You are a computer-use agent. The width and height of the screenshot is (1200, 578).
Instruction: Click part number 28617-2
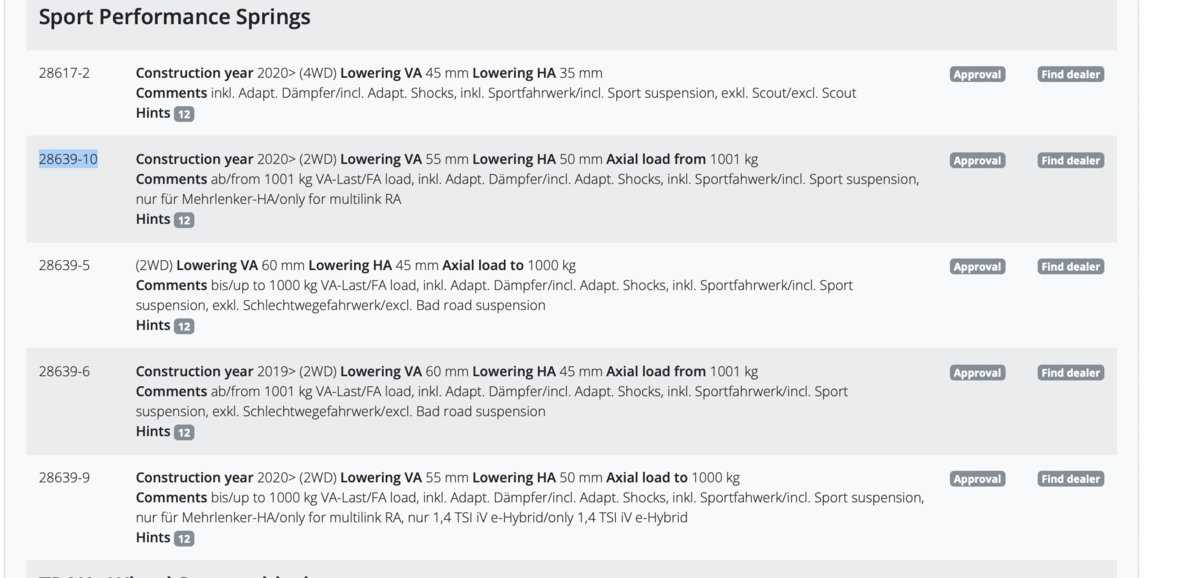click(64, 73)
